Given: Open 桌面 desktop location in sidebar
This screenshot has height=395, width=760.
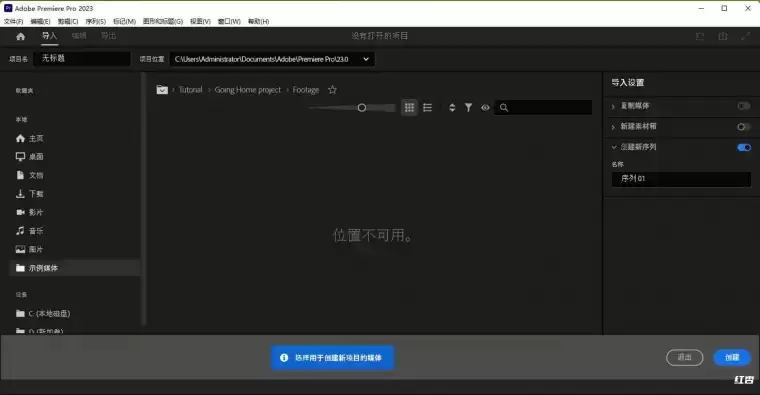Looking at the screenshot, I should 30,157.
